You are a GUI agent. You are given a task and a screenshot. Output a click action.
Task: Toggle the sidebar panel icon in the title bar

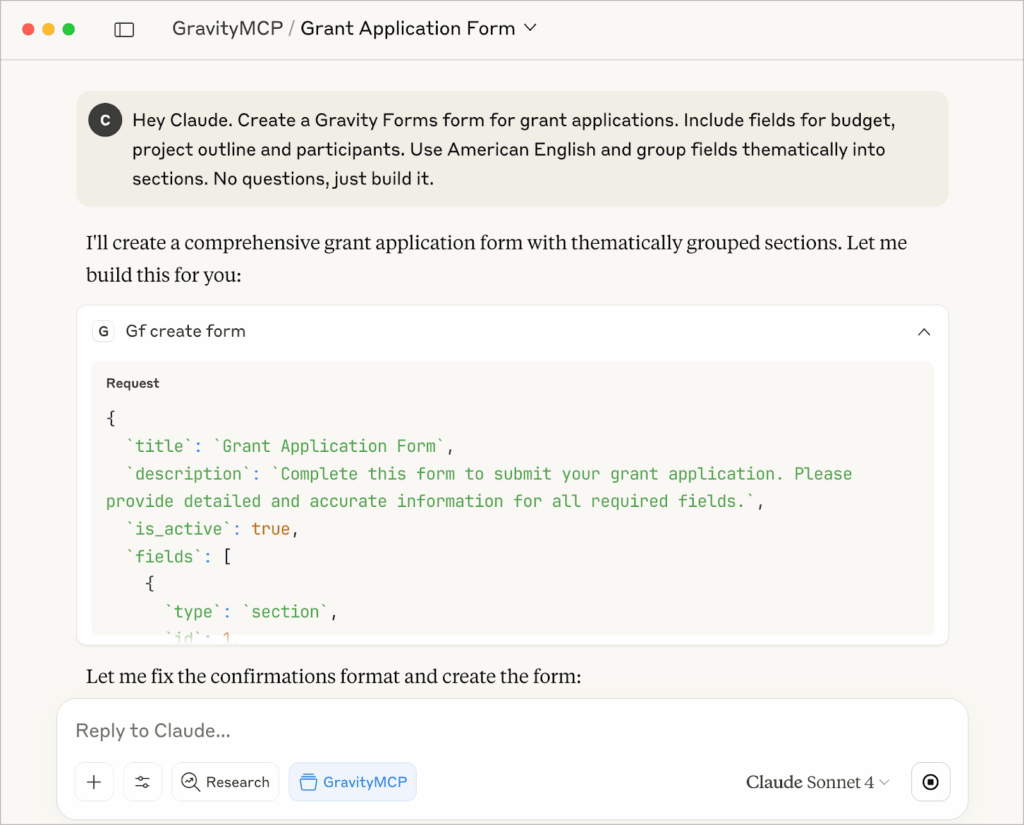pyautogui.click(x=124, y=29)
